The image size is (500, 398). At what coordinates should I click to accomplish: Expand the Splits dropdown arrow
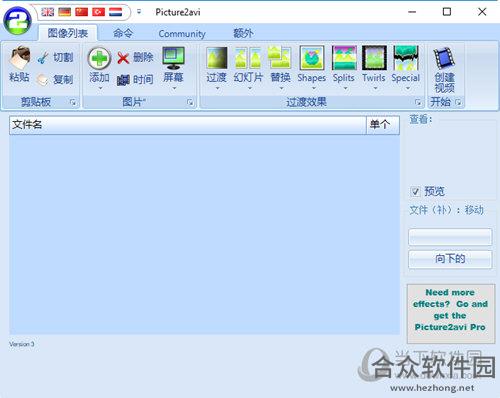coord(346,88)
